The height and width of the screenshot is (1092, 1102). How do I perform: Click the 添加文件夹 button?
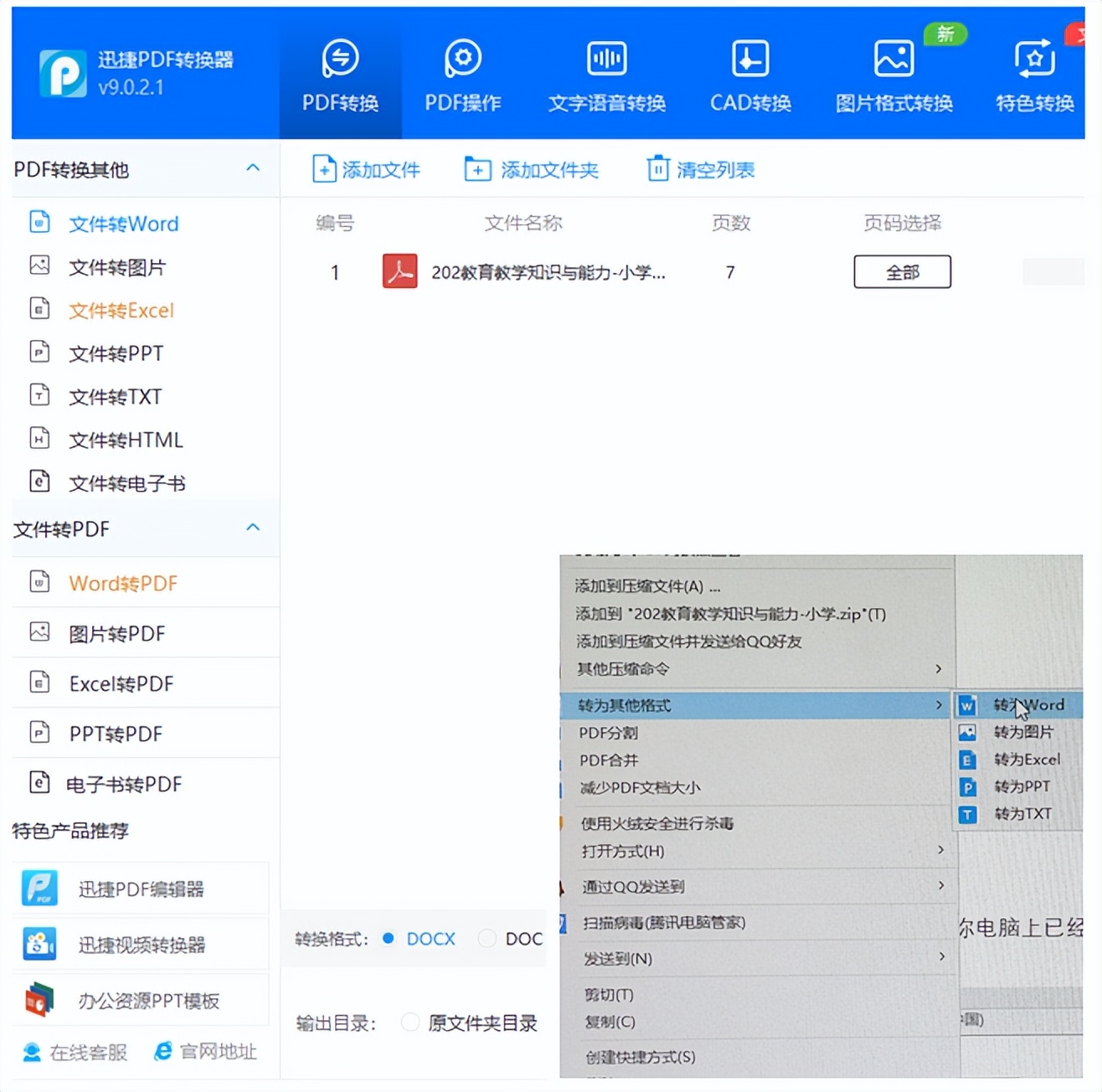click(x=532, y=169)
